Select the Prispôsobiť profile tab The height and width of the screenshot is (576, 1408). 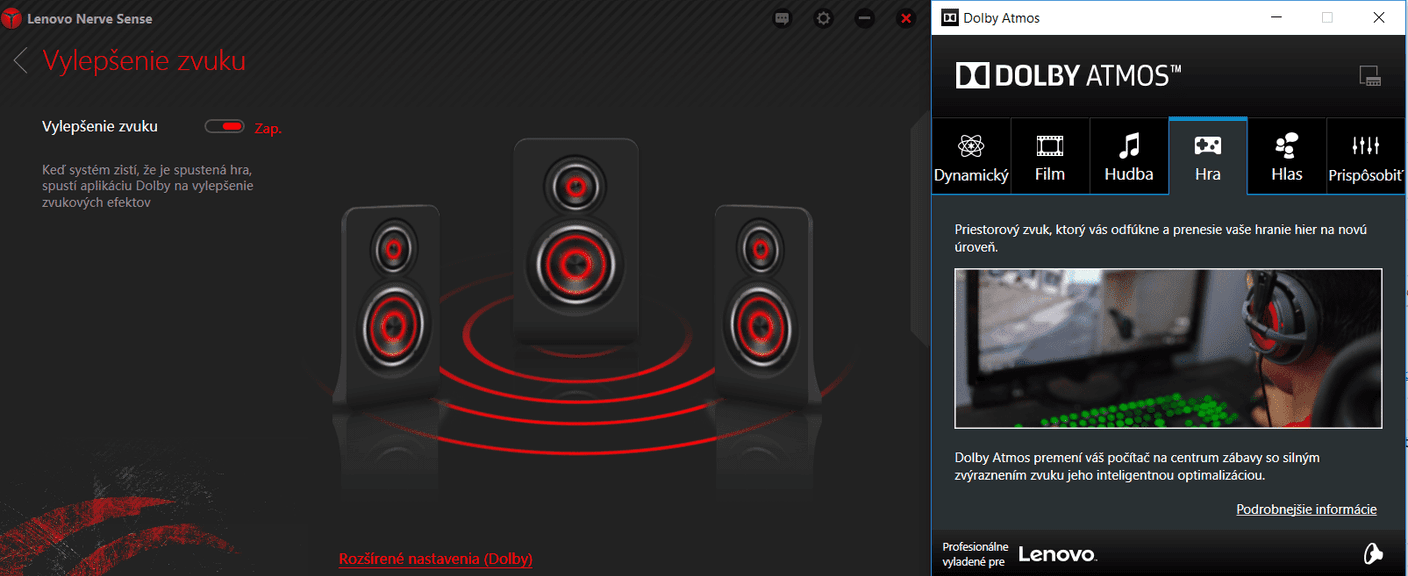pos(1367,156)
